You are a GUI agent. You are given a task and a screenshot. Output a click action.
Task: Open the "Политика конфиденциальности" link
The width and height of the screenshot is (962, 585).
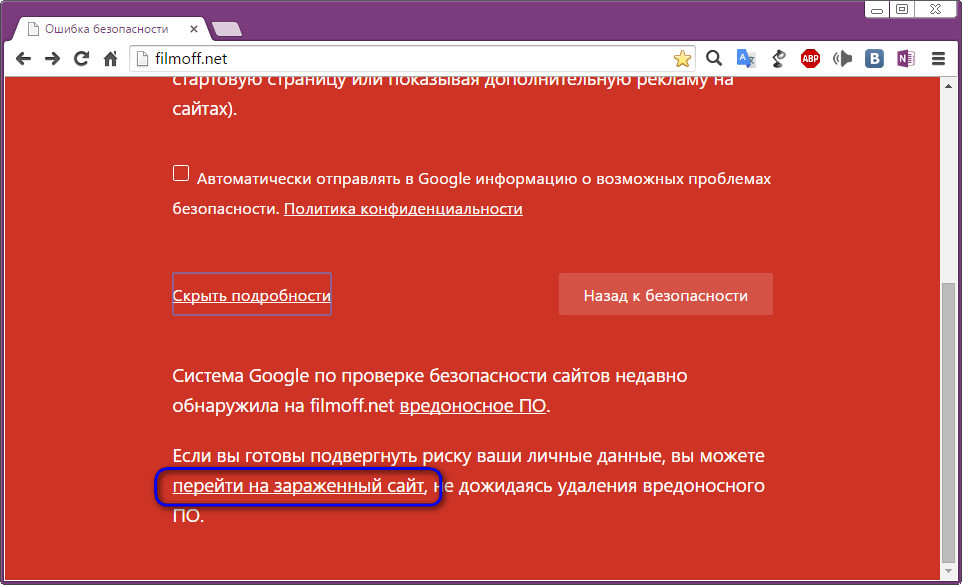coord(403,208)
